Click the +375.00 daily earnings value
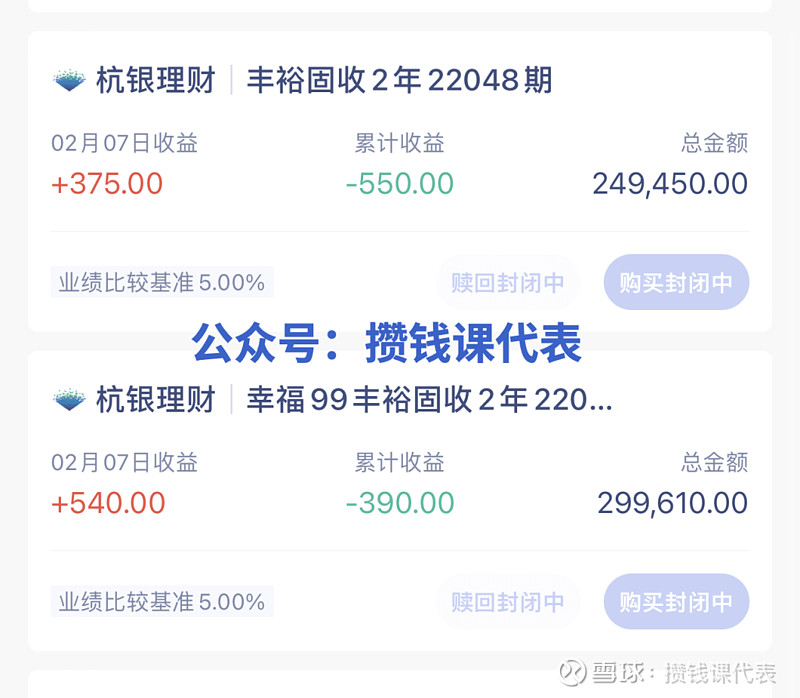 coord(107,184)
